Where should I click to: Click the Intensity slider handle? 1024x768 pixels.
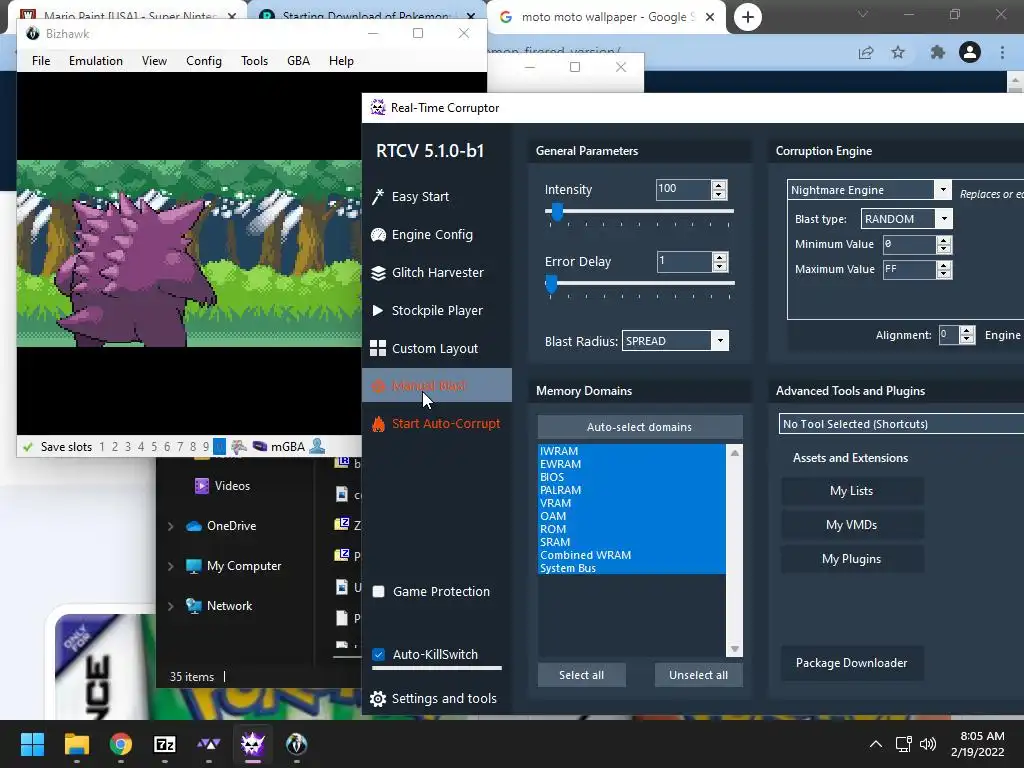click(557, 212)
